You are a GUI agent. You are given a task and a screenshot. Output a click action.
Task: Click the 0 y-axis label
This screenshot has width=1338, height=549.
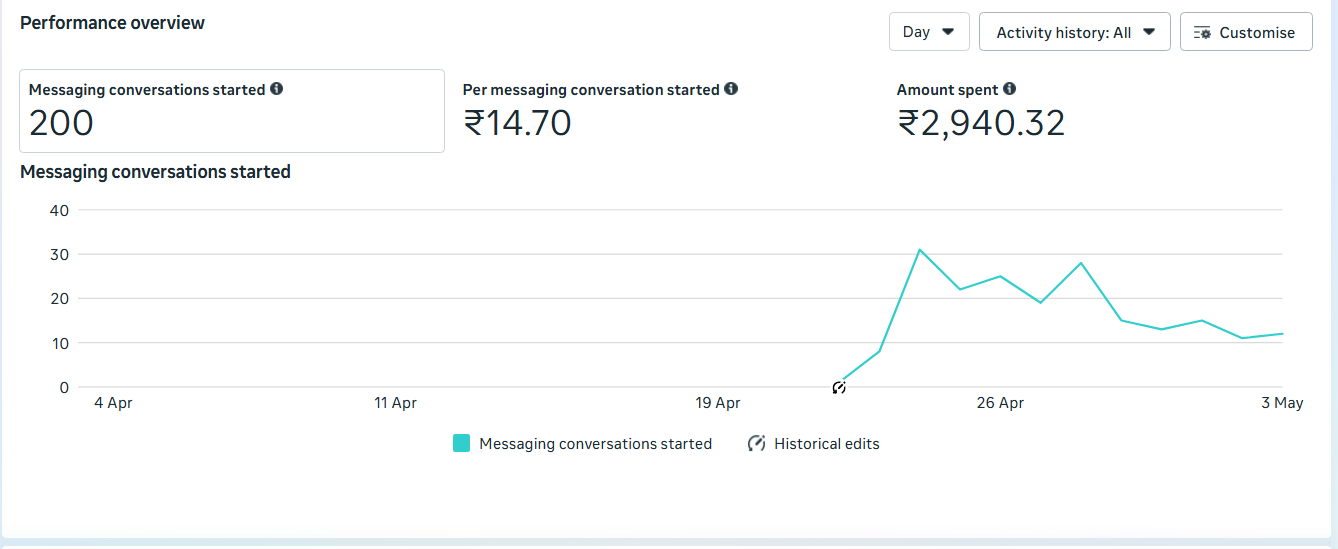pos(64,387)
